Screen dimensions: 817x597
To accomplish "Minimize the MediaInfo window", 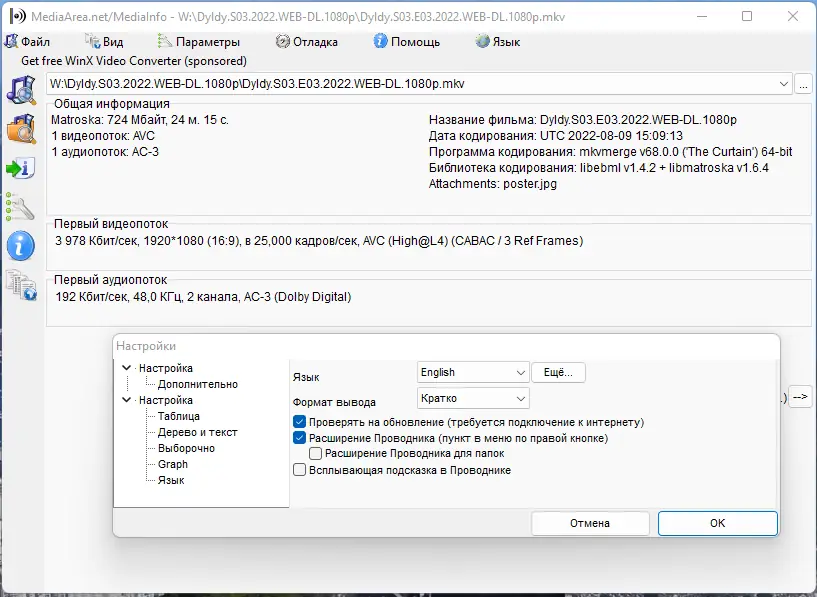I will click(702, 16).
